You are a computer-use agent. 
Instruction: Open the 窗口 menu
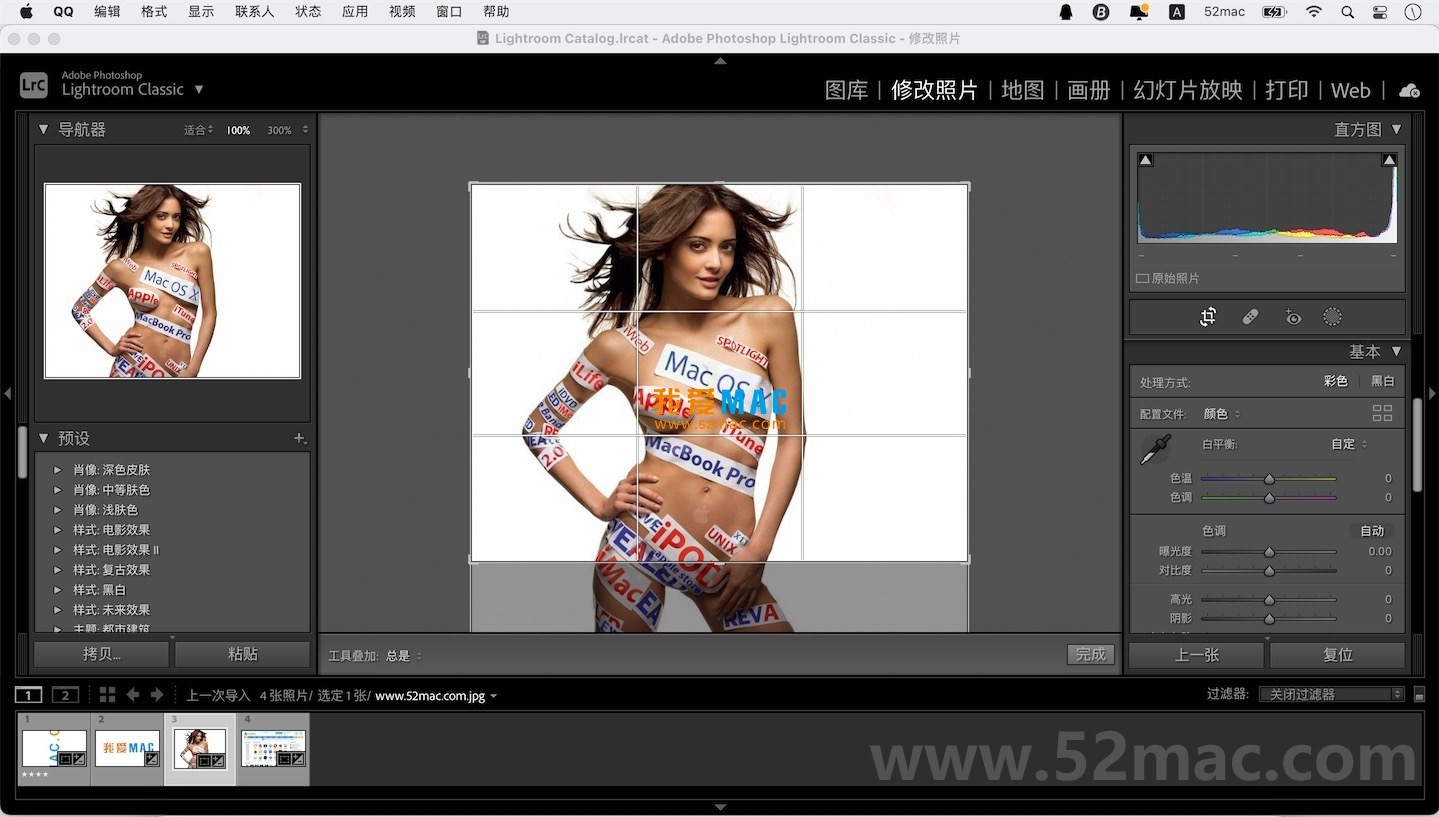pos(450,12)
